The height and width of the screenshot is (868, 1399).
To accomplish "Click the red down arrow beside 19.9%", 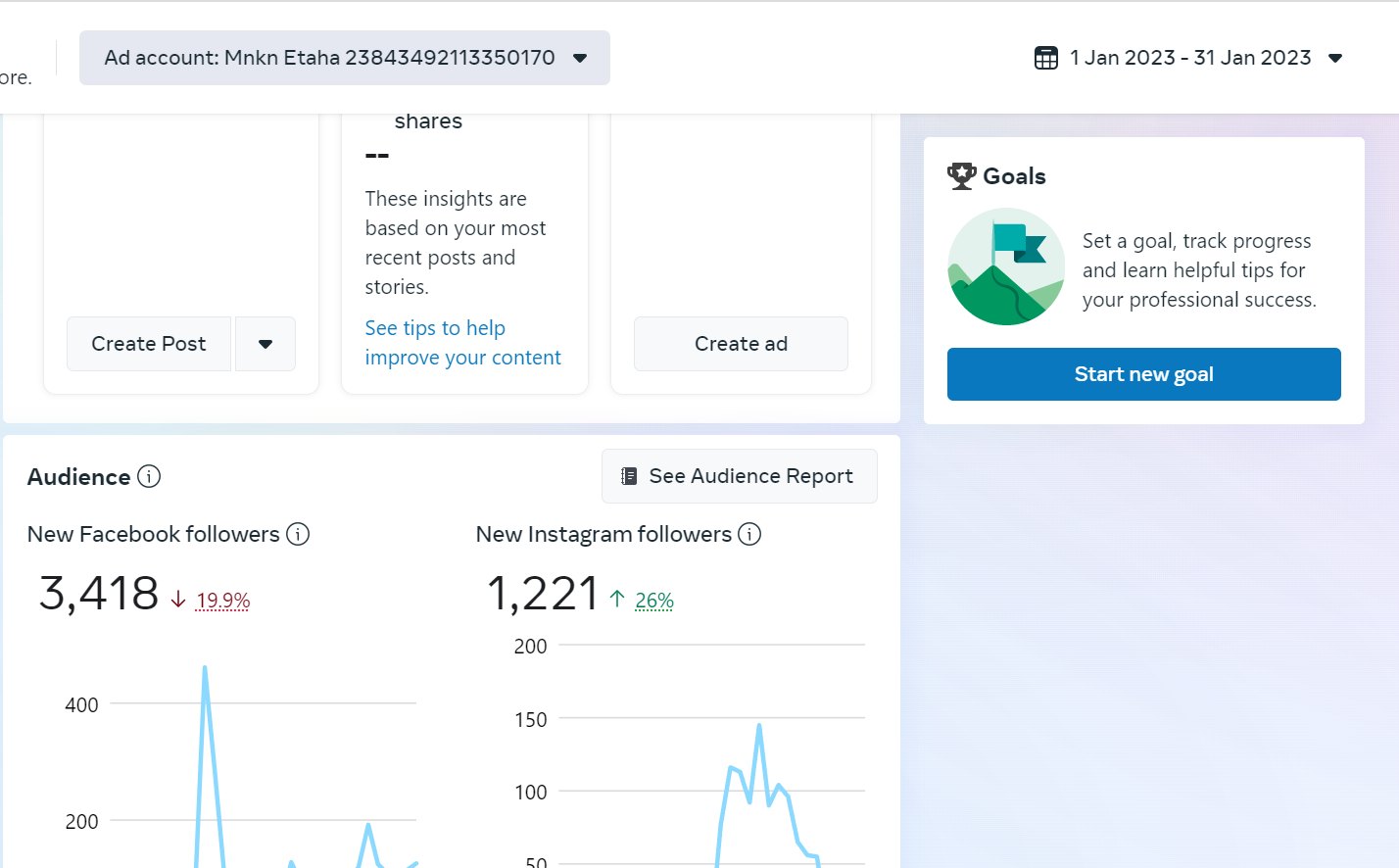I will 178,600.
